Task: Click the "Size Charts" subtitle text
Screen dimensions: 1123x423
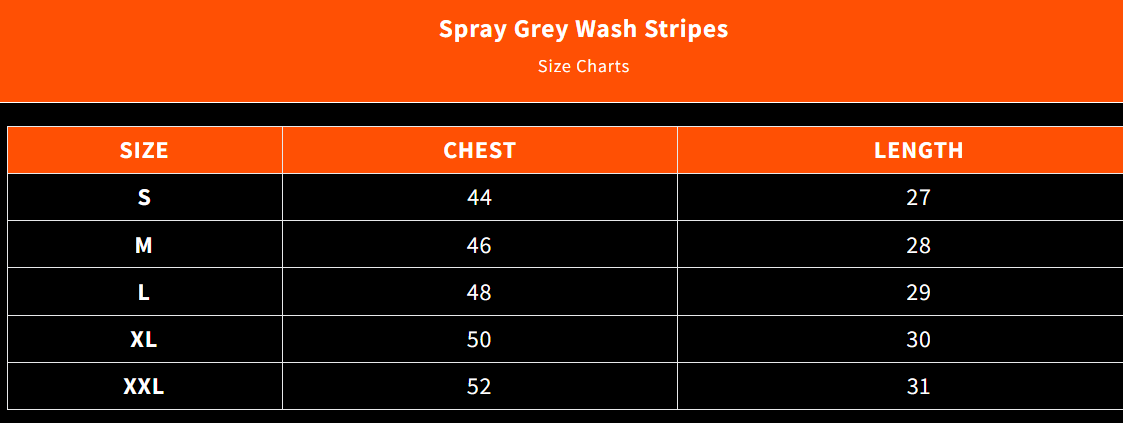Action: [583, 67]
